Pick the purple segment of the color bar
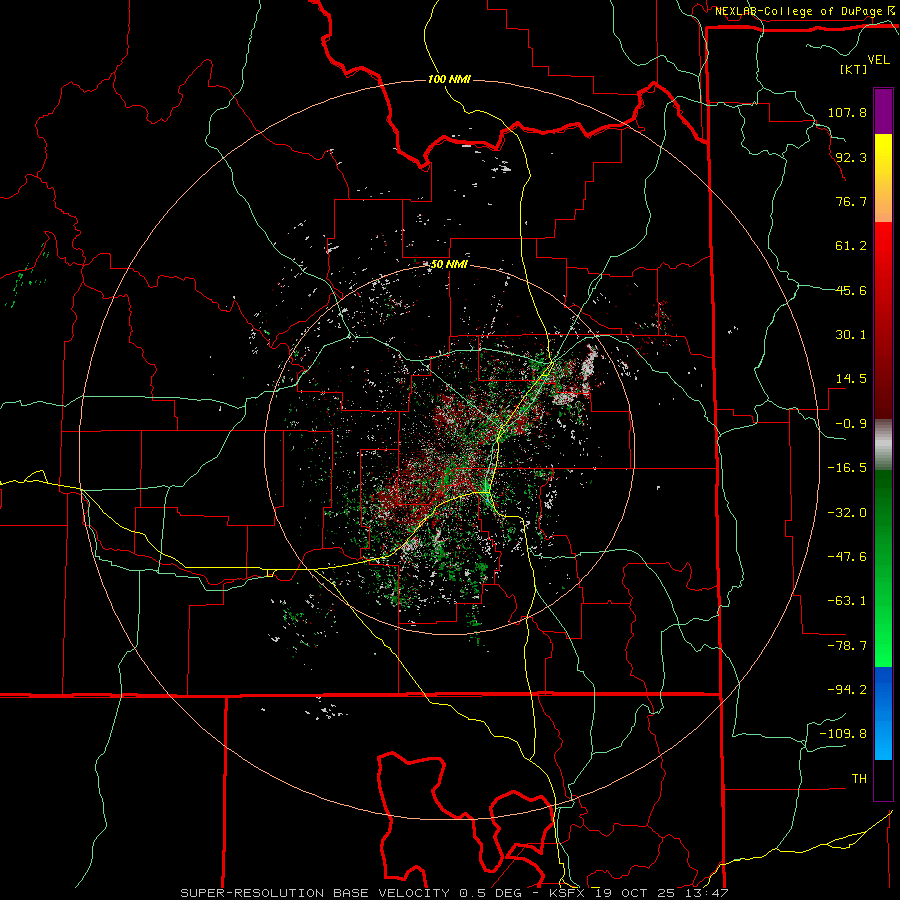This screenshot has width=900, height=900. click(883, 111)
